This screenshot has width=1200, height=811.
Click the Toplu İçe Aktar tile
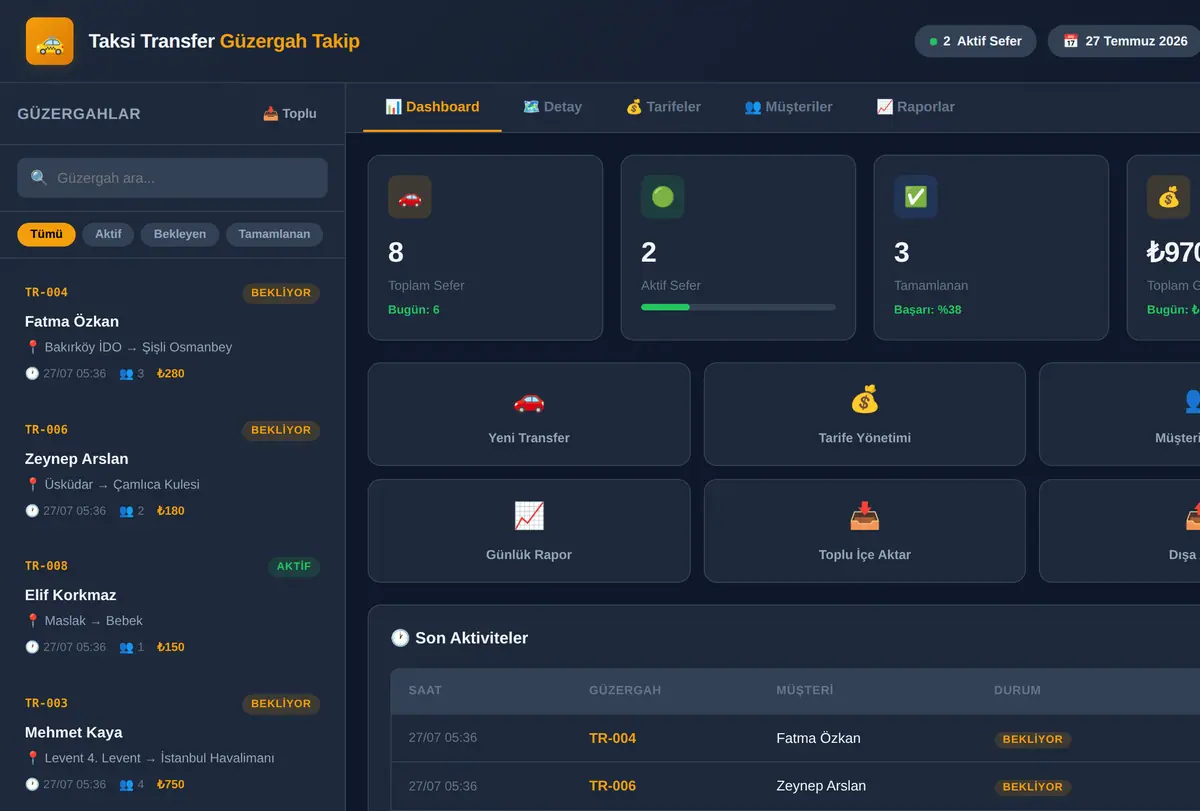[865, 531]
